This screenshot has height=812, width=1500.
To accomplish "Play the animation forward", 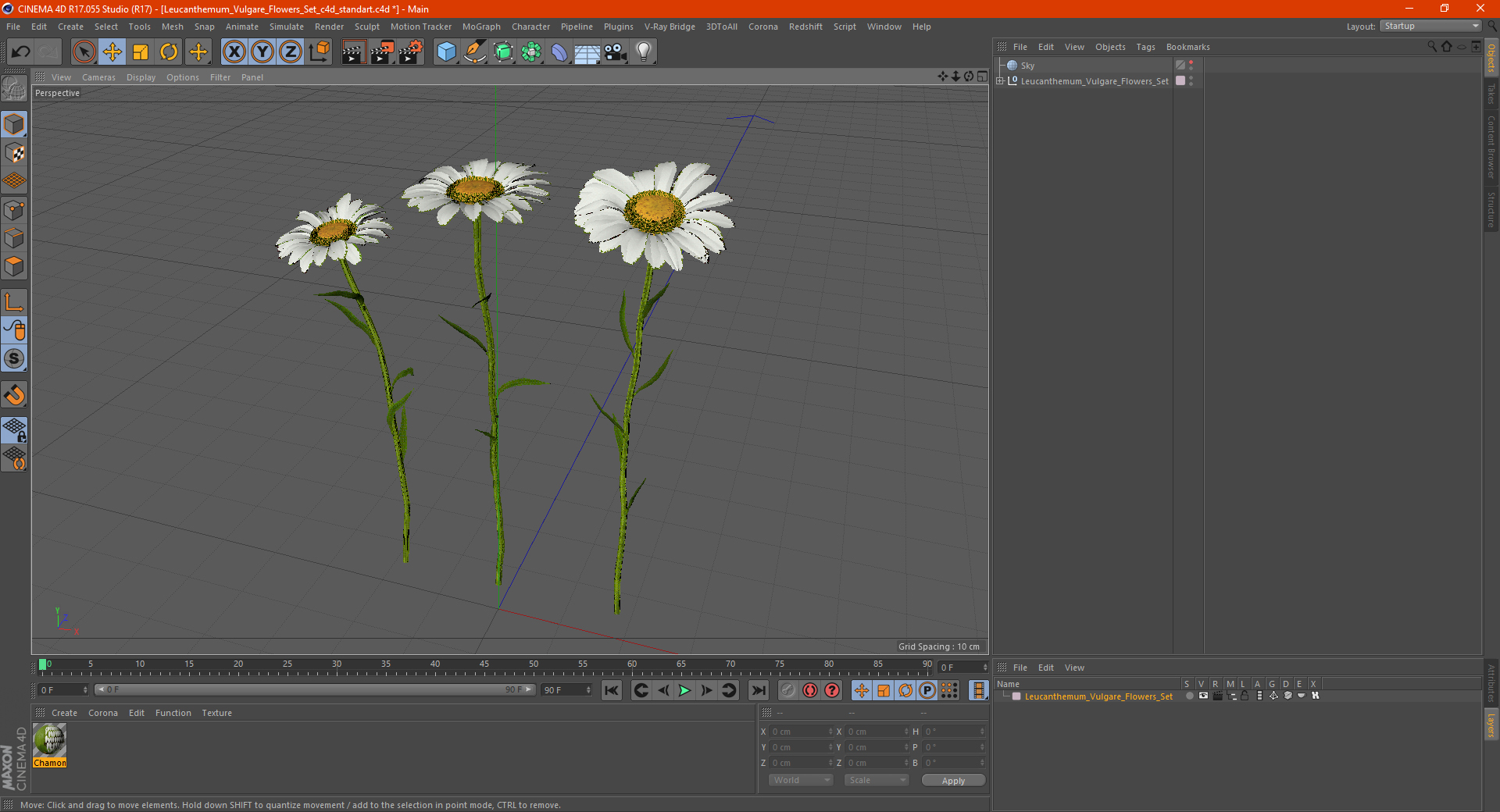I will pos(684,690).
